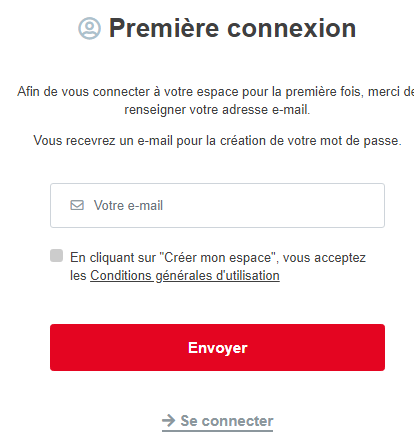Click the envelope icon in the e-mail field
Screen dimensions: 414x445
[77, 205]
